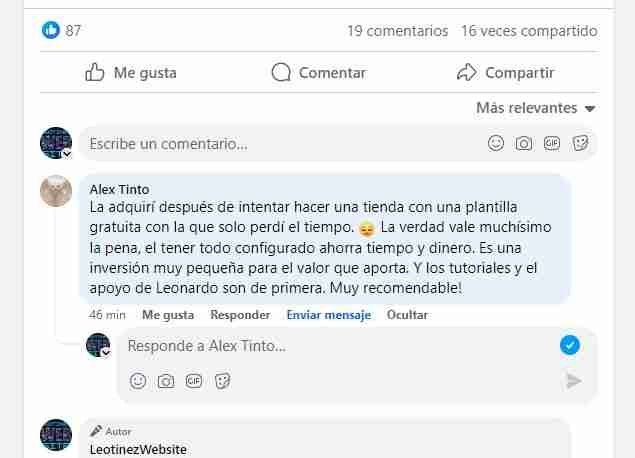This screenshot has width=635, height=458.
Task: Add GIF to reply to Alex Tinto
Action: [x=195, y=380]
